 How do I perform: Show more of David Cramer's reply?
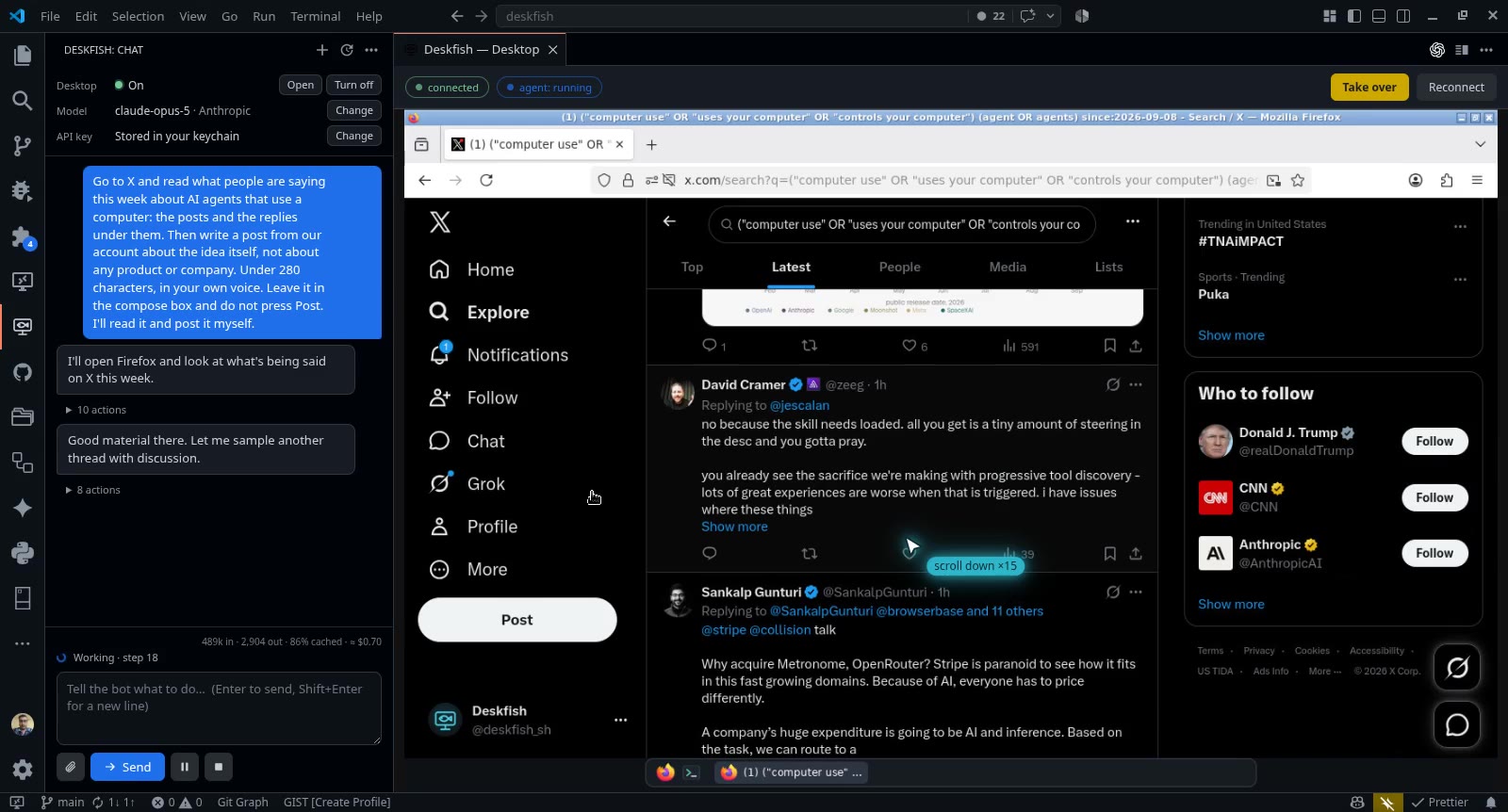[734, 527]
